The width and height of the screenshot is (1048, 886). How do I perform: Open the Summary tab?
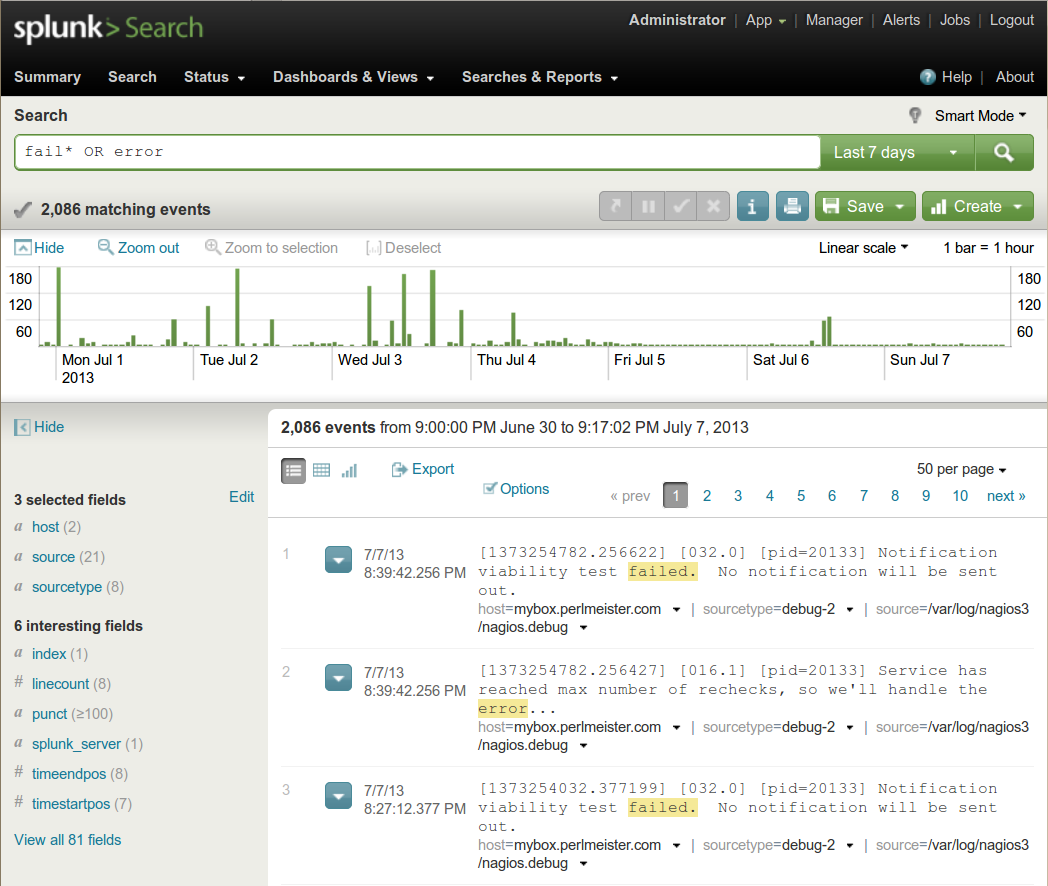coord(47,77)
